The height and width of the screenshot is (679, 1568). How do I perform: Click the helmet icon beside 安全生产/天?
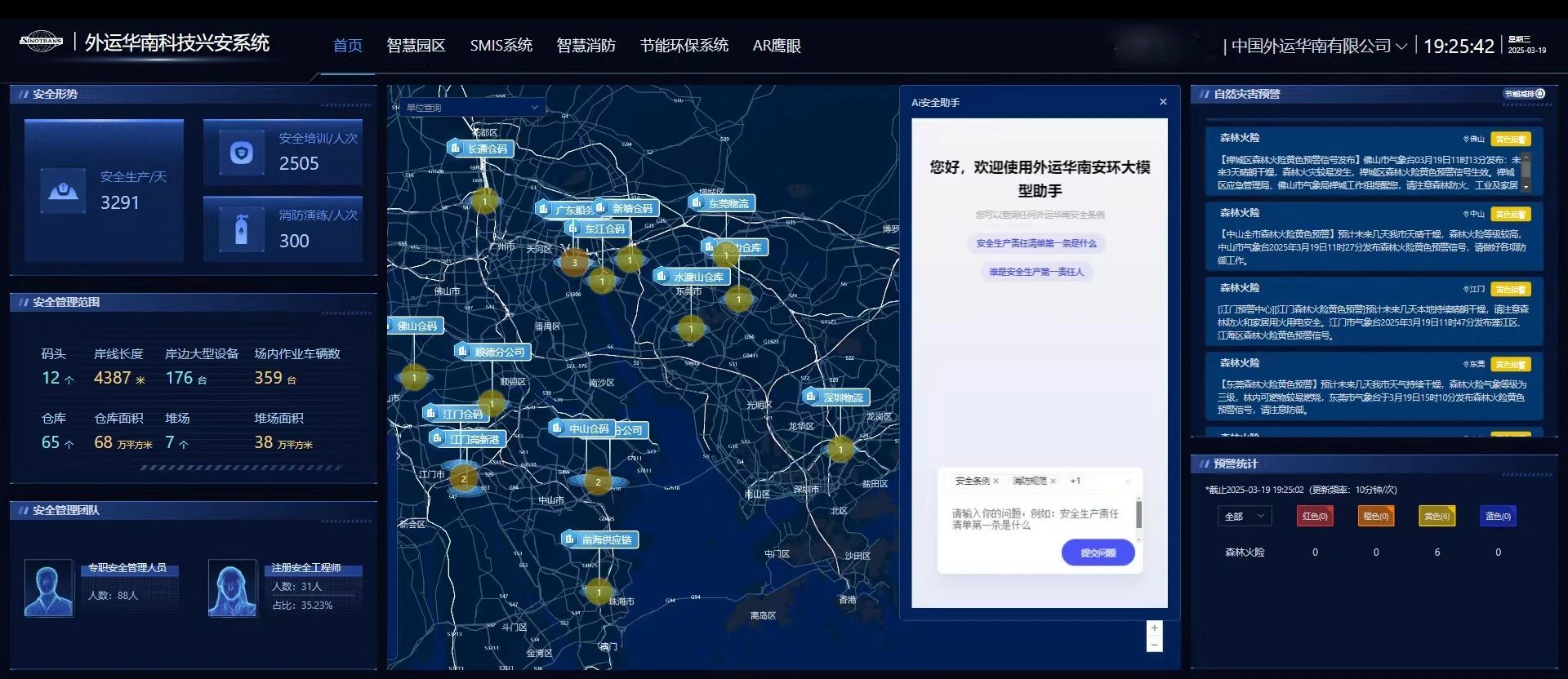pyautogui.click(x=63, y=191)
